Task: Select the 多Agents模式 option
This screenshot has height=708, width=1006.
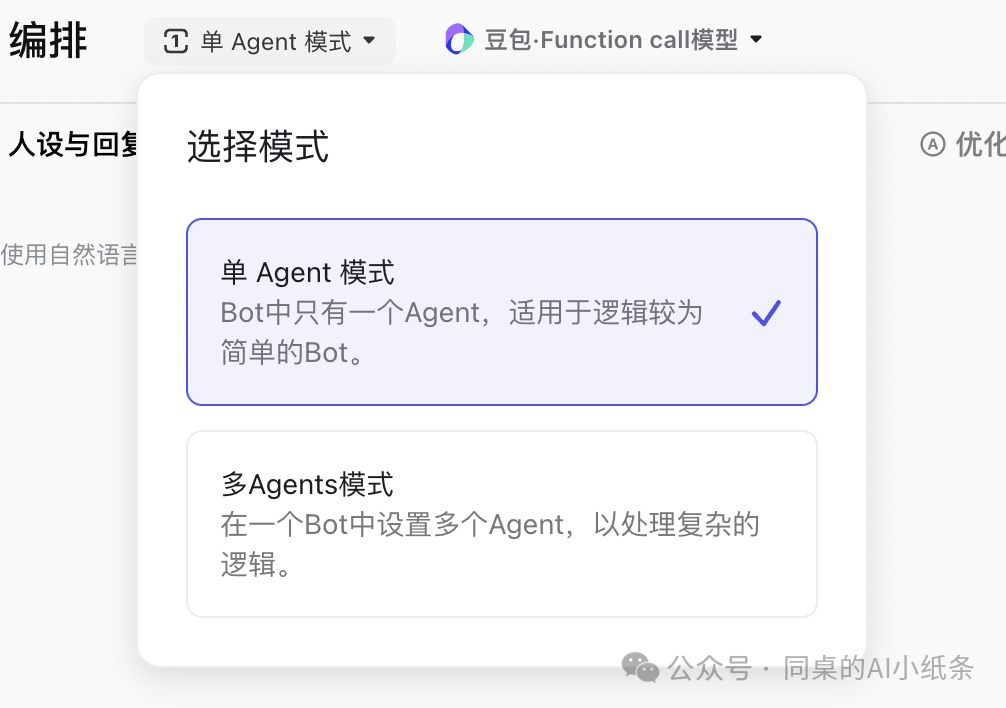Action: (x=501, y=523)
